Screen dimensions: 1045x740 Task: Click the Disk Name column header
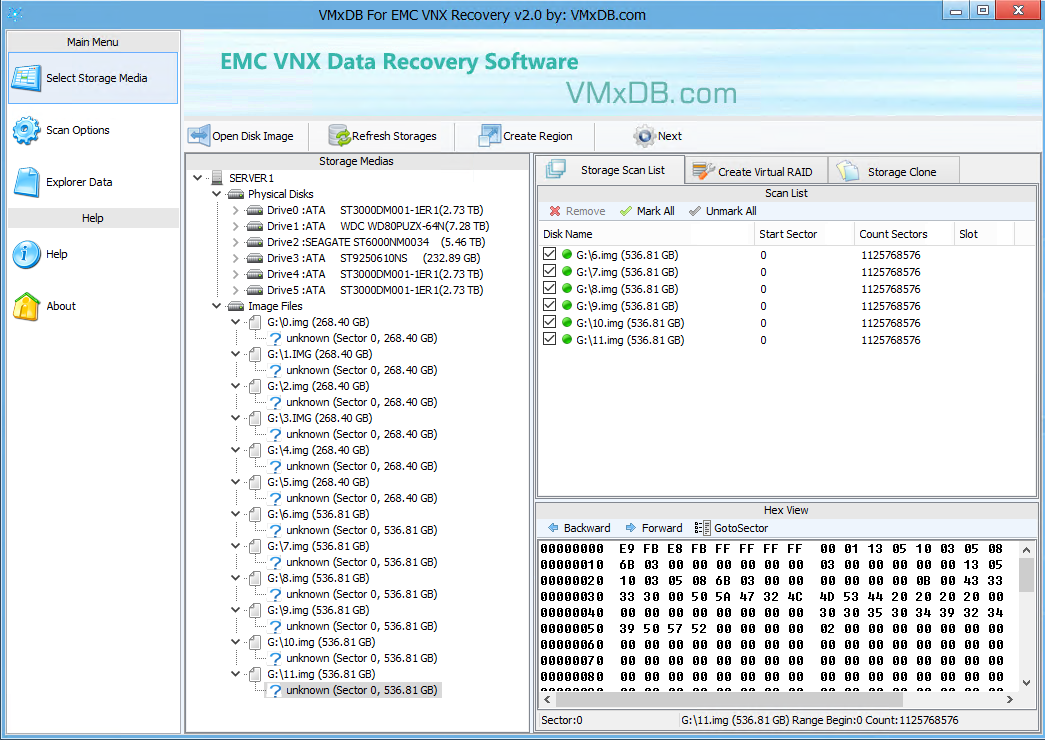pos(646,234)
